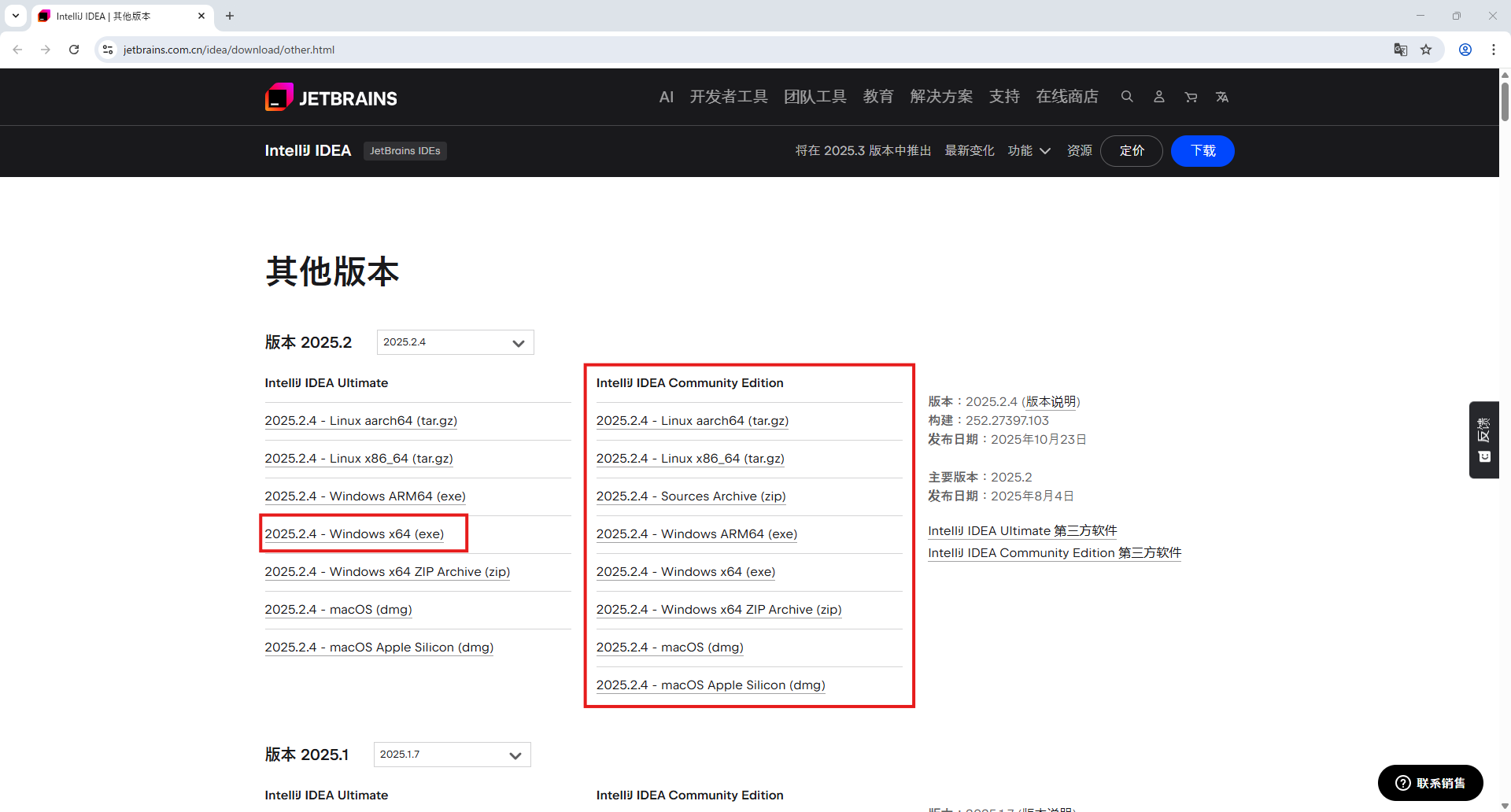The width and height of the screenshot is (1511, 812).
Task: Download Community 2025.2.4 Windows x64 ZIP Archive
Action: pyautogui.click(x=719, y=610)
